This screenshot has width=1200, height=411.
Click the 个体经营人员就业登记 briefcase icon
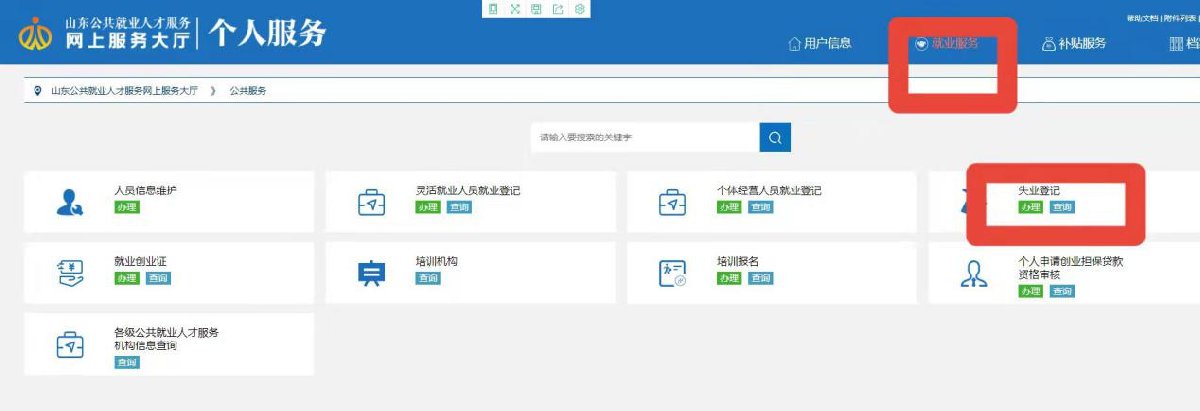click(x=673, y=202)
